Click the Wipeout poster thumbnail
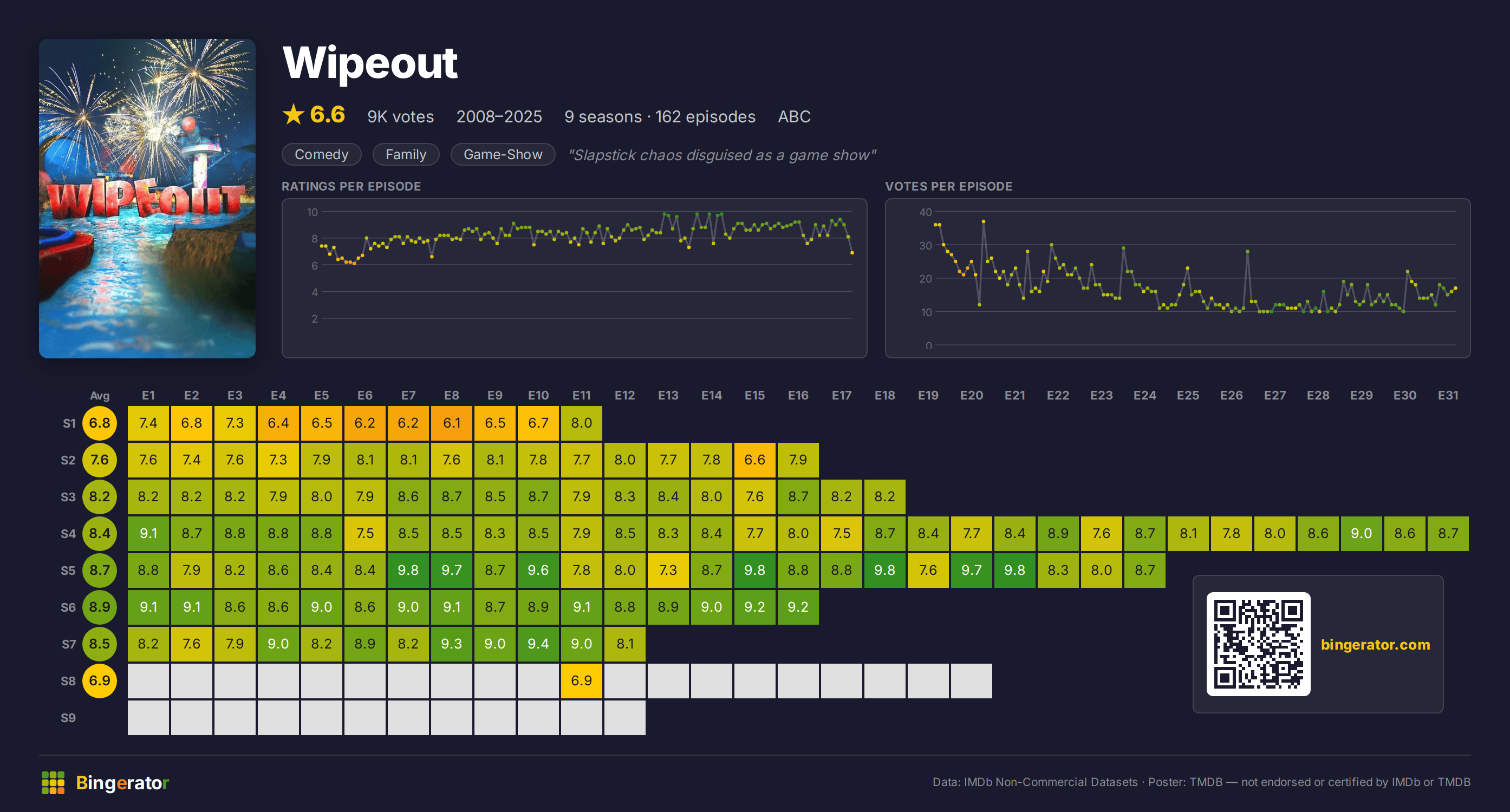The width and height of the screenshot is (1510, 812). [147, 199]
